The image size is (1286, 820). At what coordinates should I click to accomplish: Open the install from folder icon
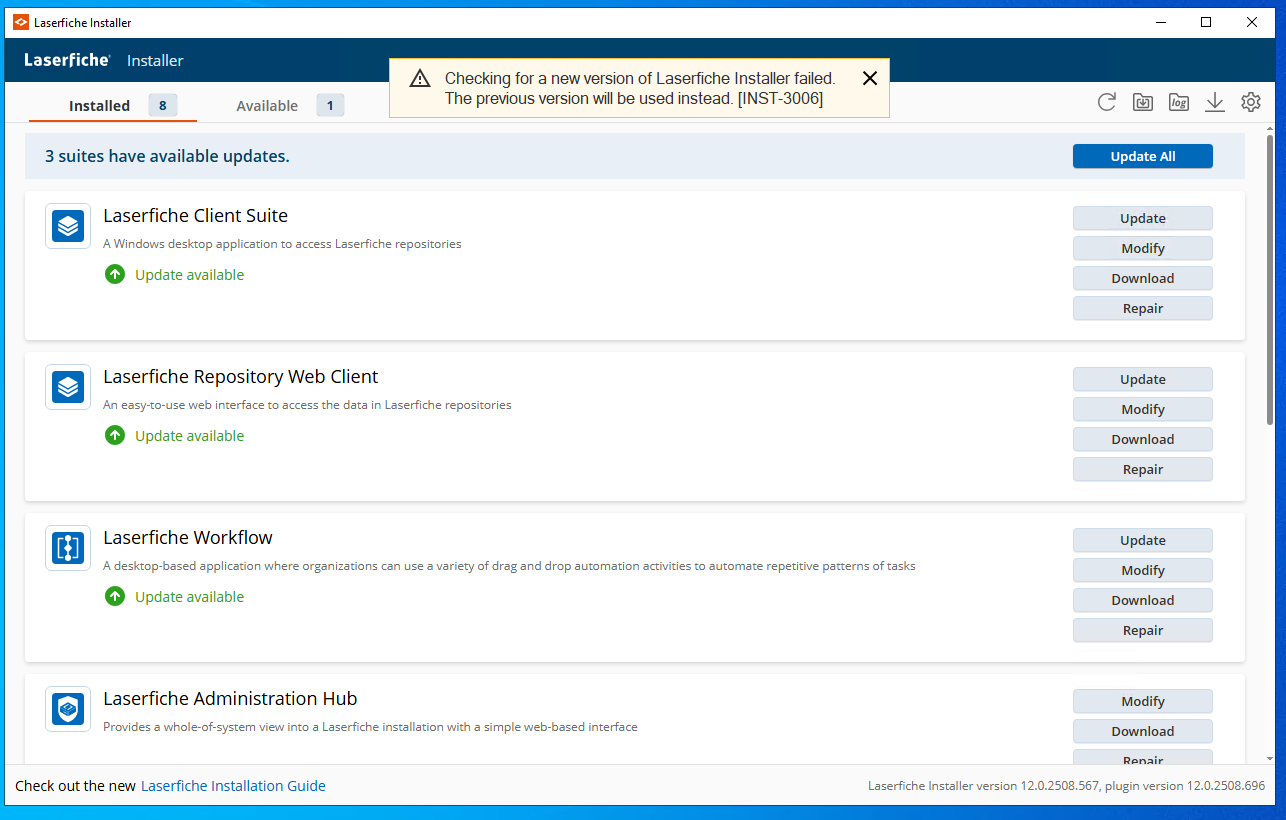[1142, 102]
